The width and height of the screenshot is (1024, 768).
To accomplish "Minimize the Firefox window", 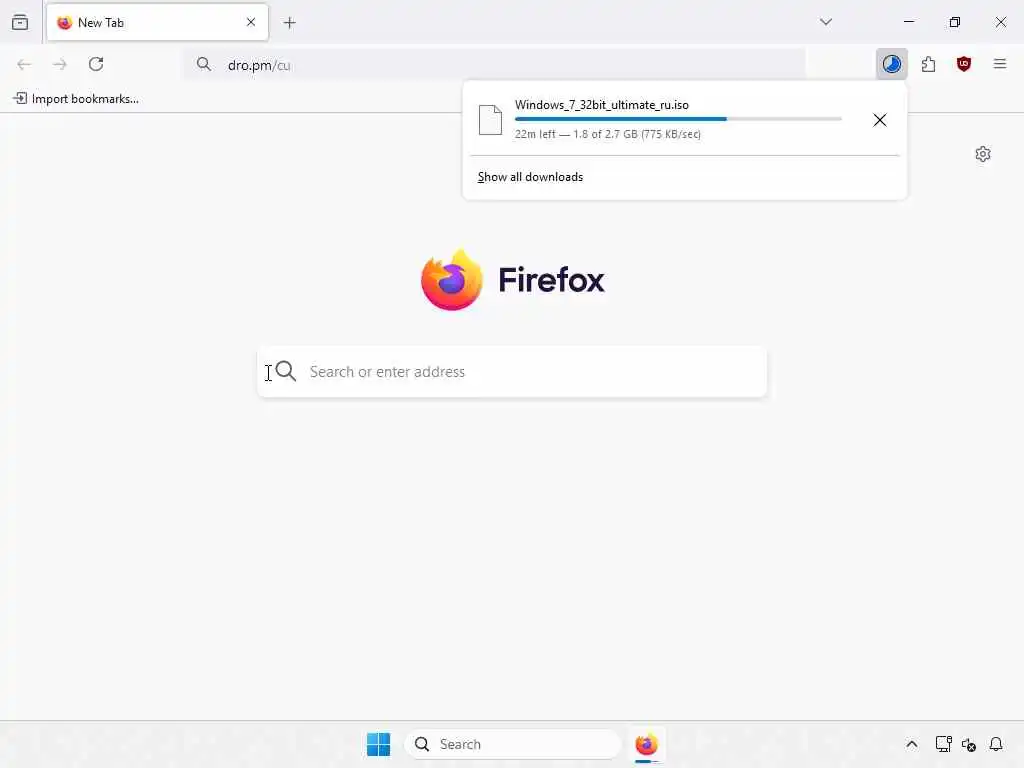I will 908,22.
